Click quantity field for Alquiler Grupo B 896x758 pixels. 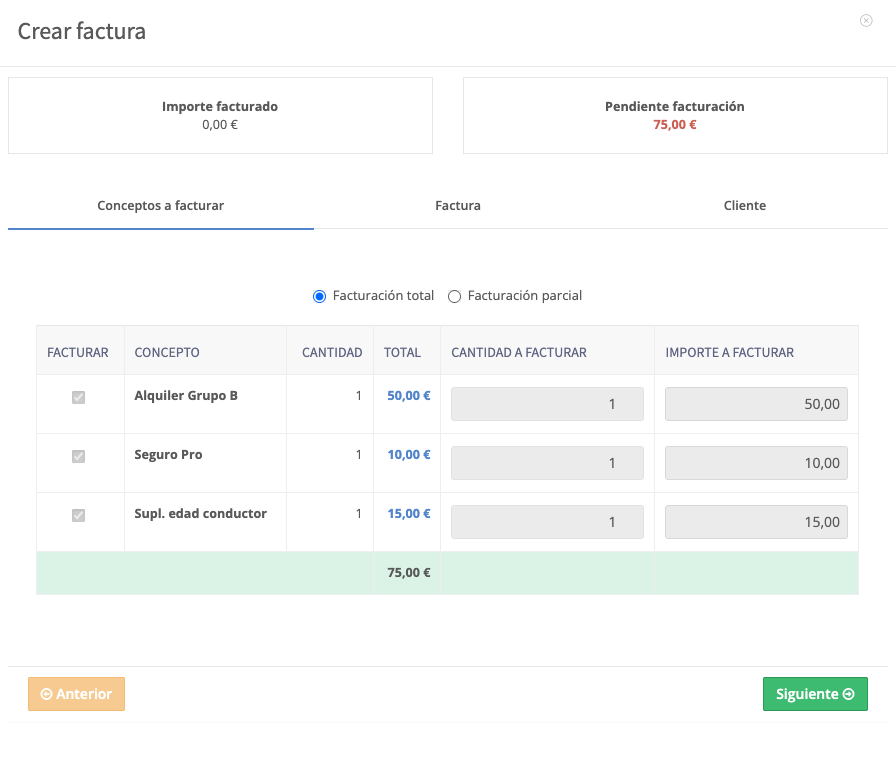click(547, 404)
